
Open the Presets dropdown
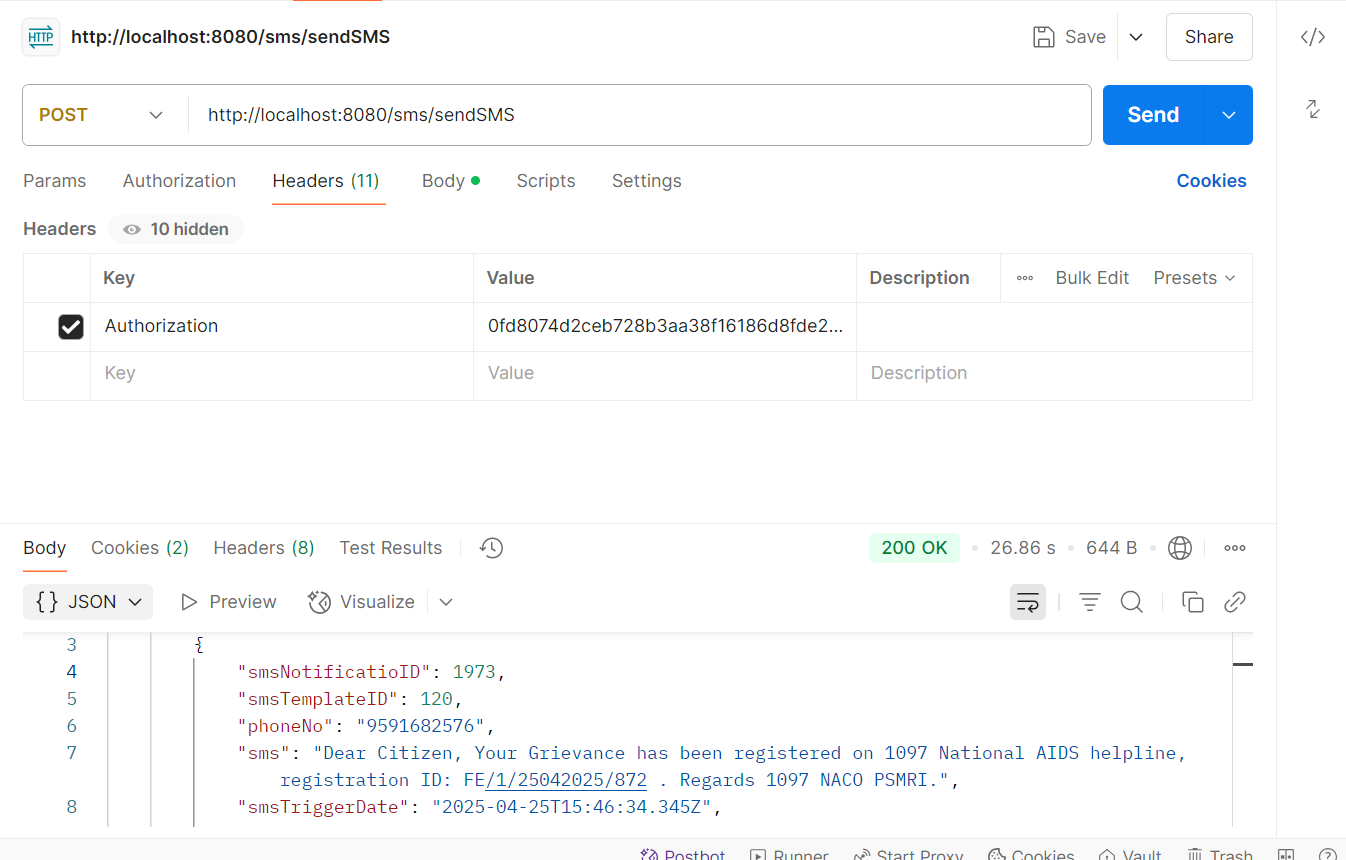(1194, 278)
